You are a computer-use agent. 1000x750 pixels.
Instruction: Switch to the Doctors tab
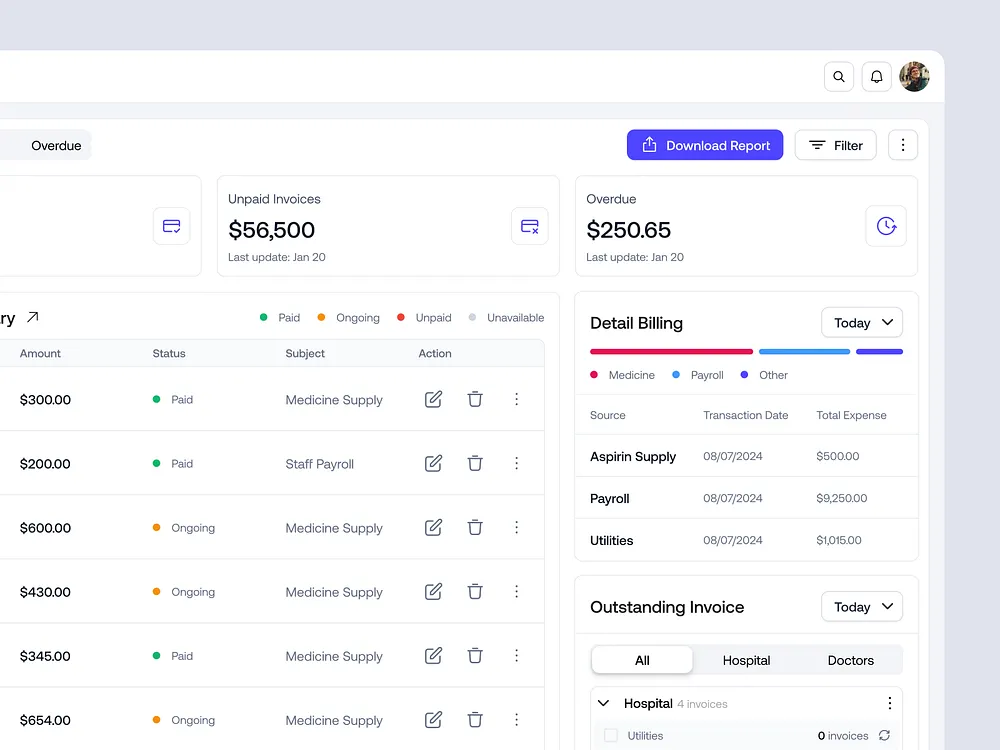point(850,660)
